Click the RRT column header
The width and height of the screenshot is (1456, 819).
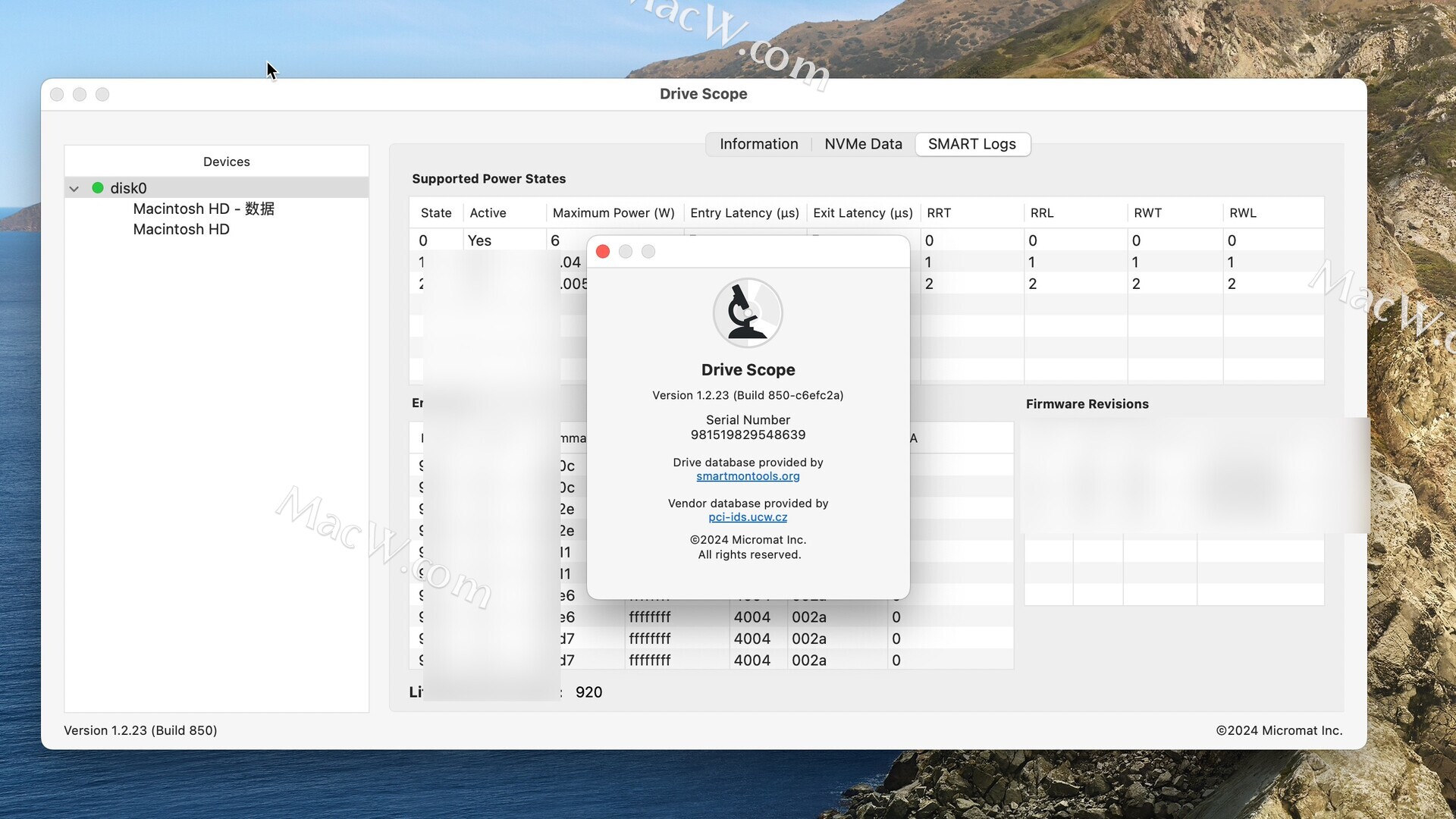click(939, 213)
